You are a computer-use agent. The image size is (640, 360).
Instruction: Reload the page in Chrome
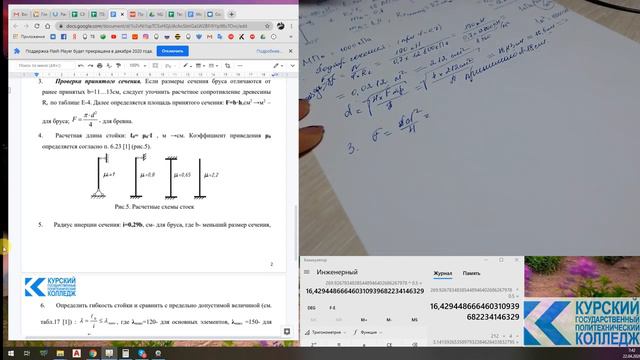(x=36, y=26)
